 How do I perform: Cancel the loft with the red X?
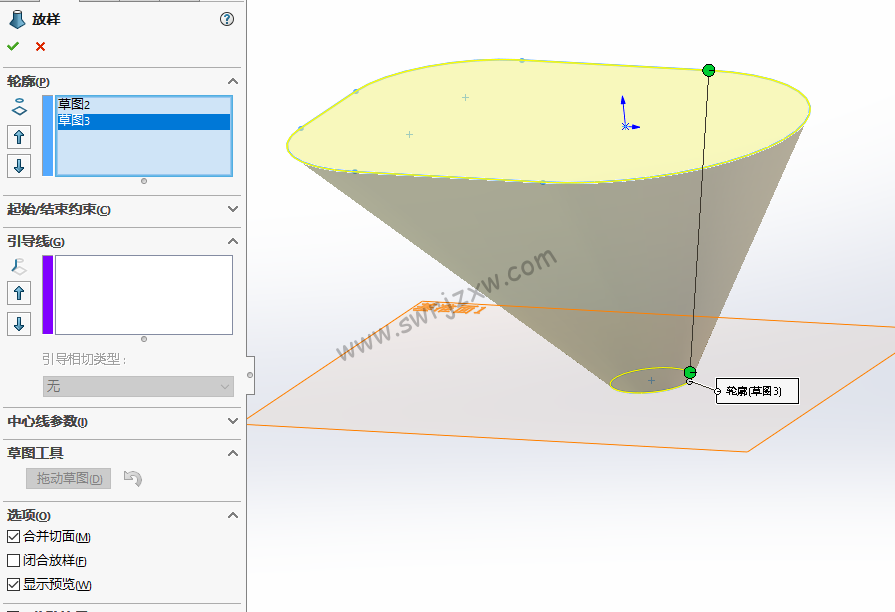pos(38,45)
